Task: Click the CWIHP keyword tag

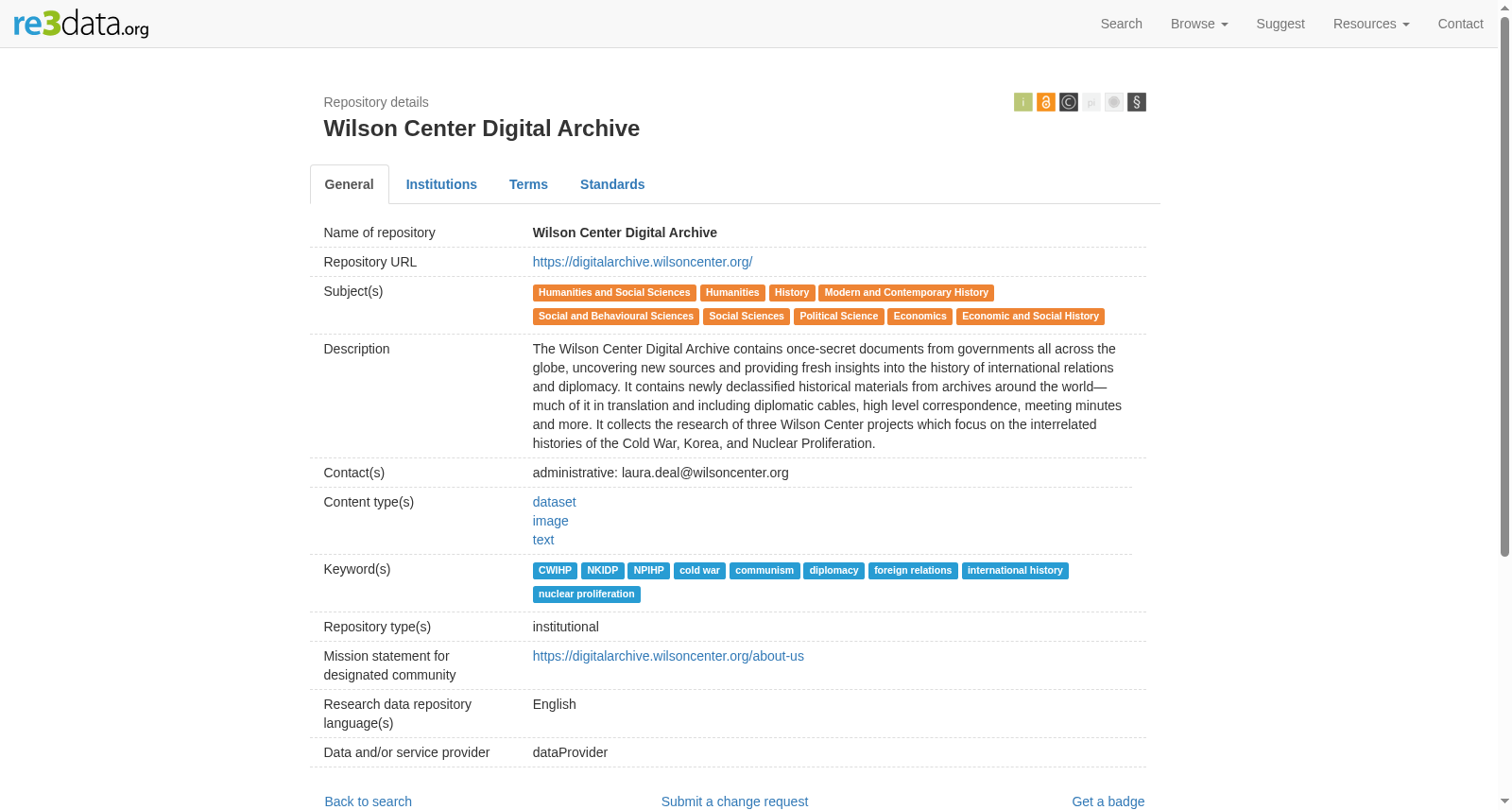Action: coord(555,571)
